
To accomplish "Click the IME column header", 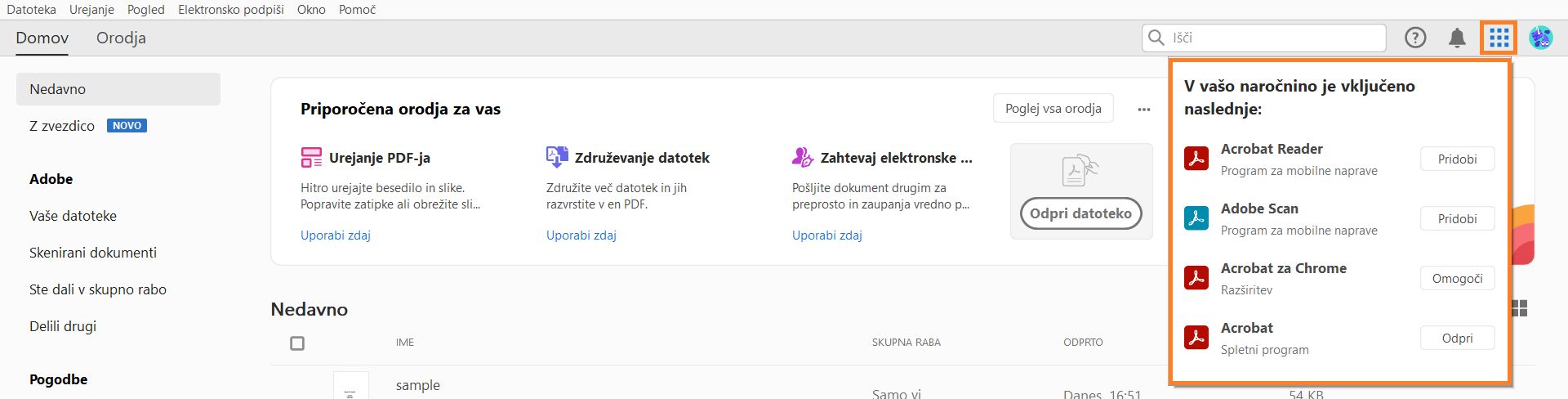I will pos(405,343).
